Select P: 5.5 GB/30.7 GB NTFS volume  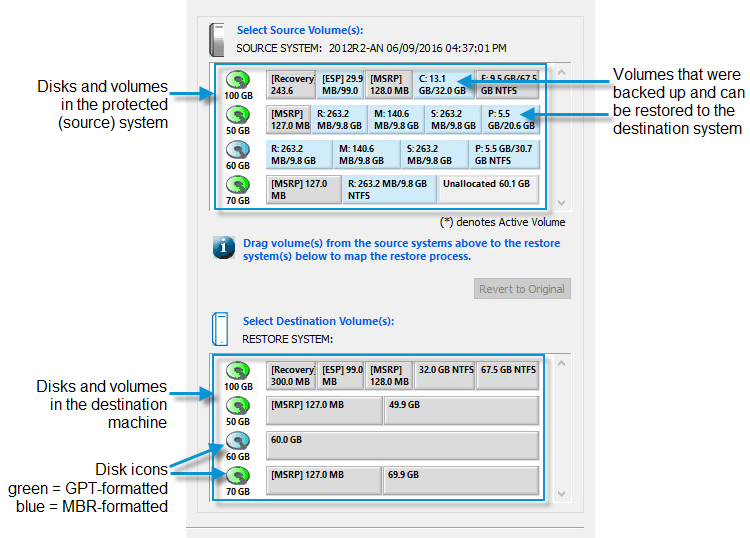504,154
